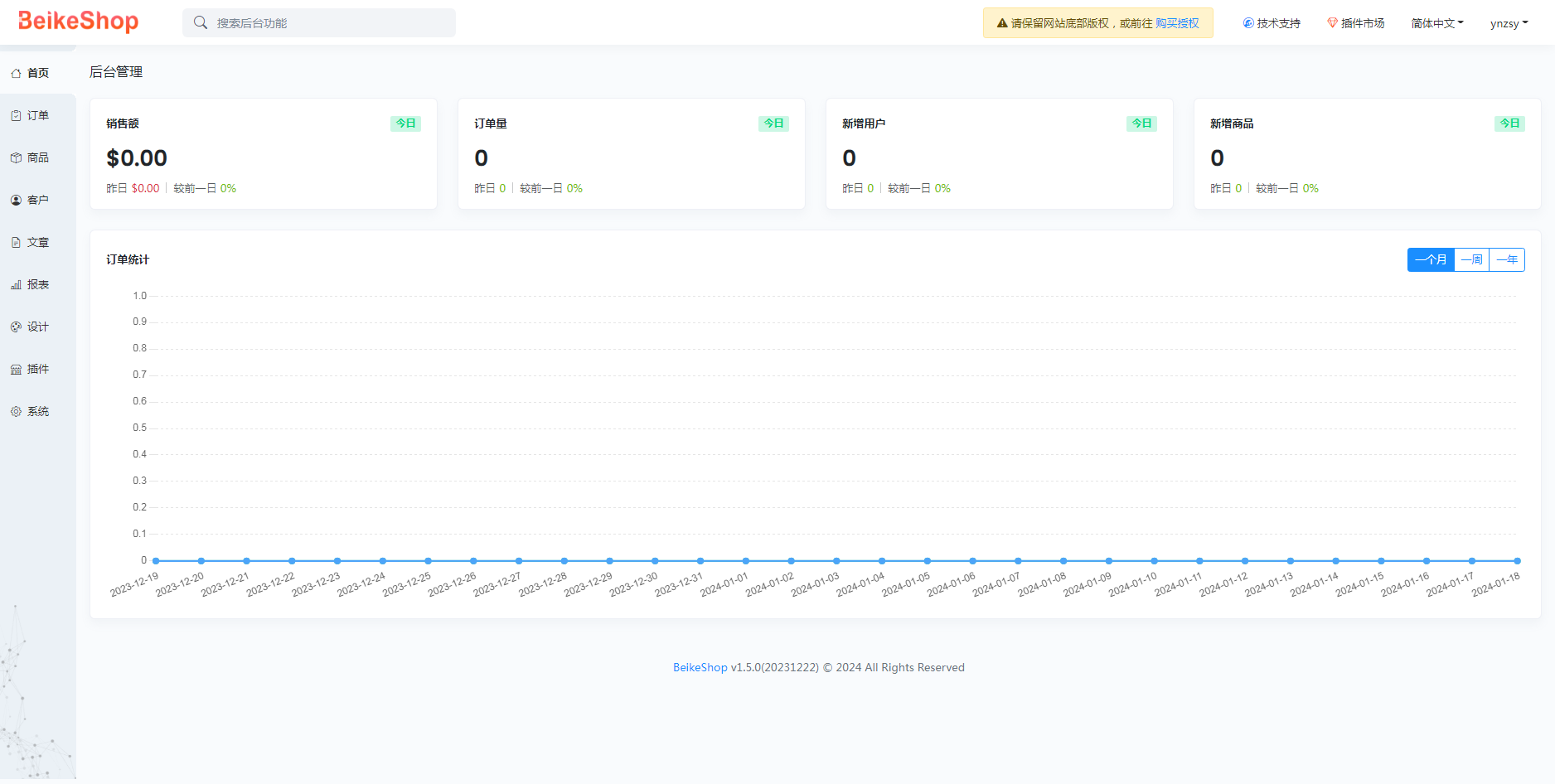Open System settings gear icon

point(16,412)
